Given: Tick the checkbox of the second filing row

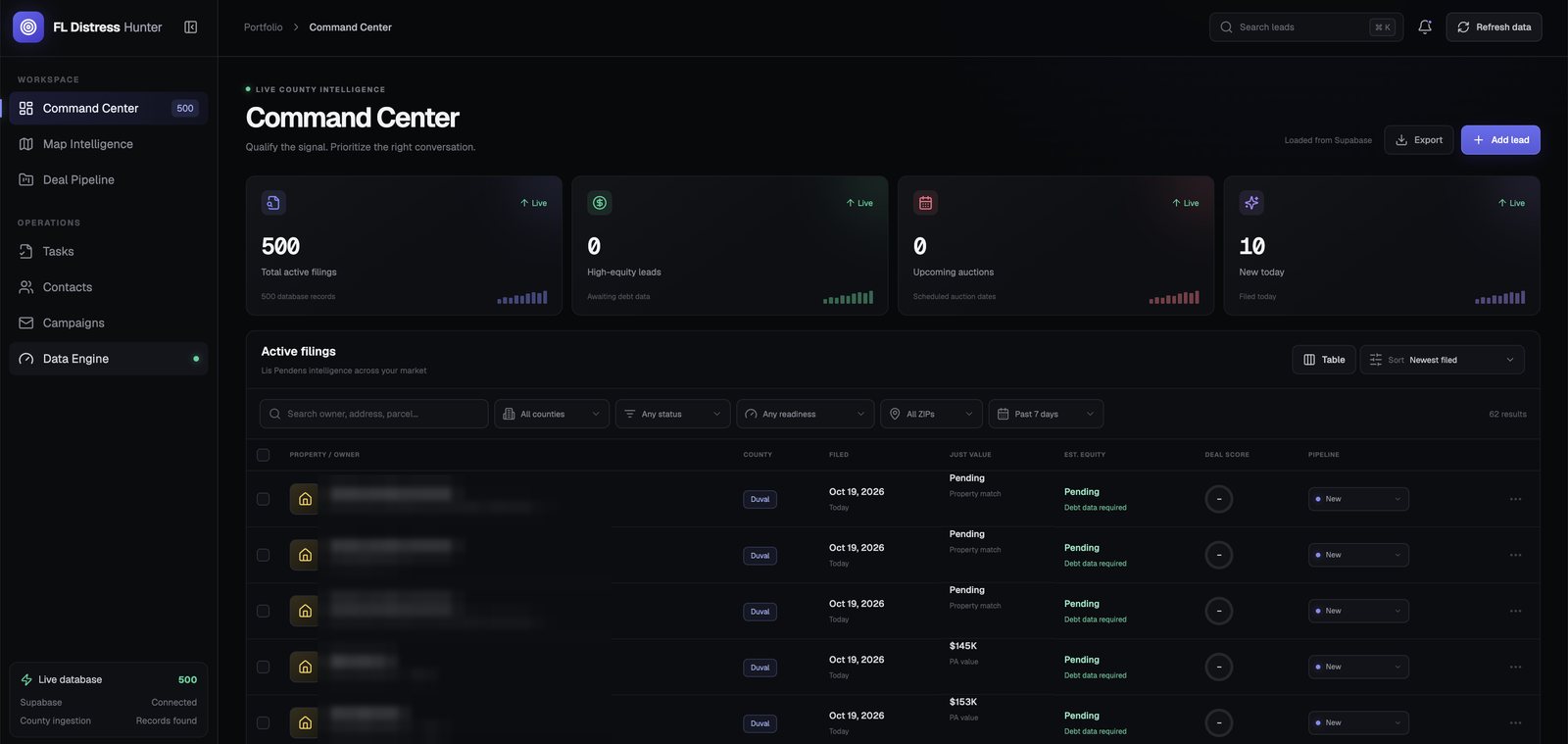Looking at the screenshot, I should click(263, 555).
